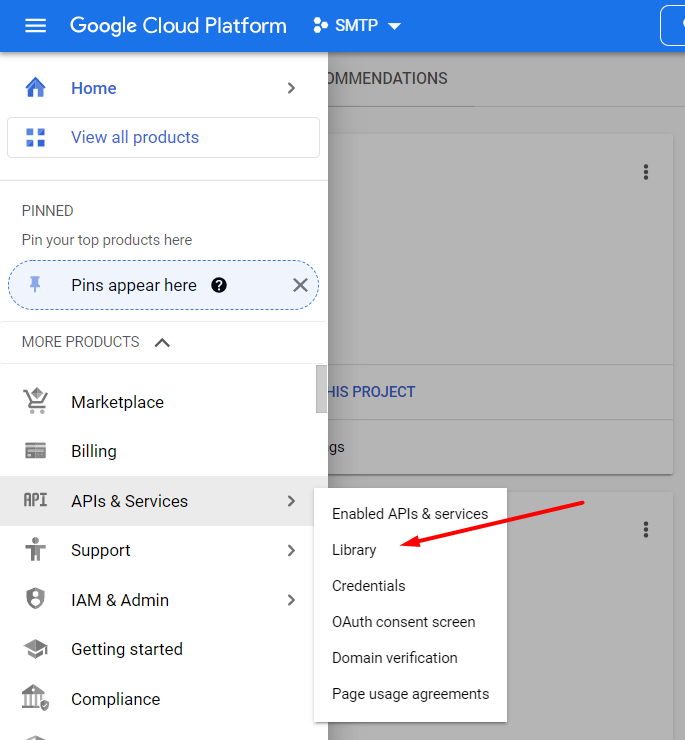The width and height of the screenshot is (685, 740).
Task: Select Domain verification in the submenu
Action: 410,657
